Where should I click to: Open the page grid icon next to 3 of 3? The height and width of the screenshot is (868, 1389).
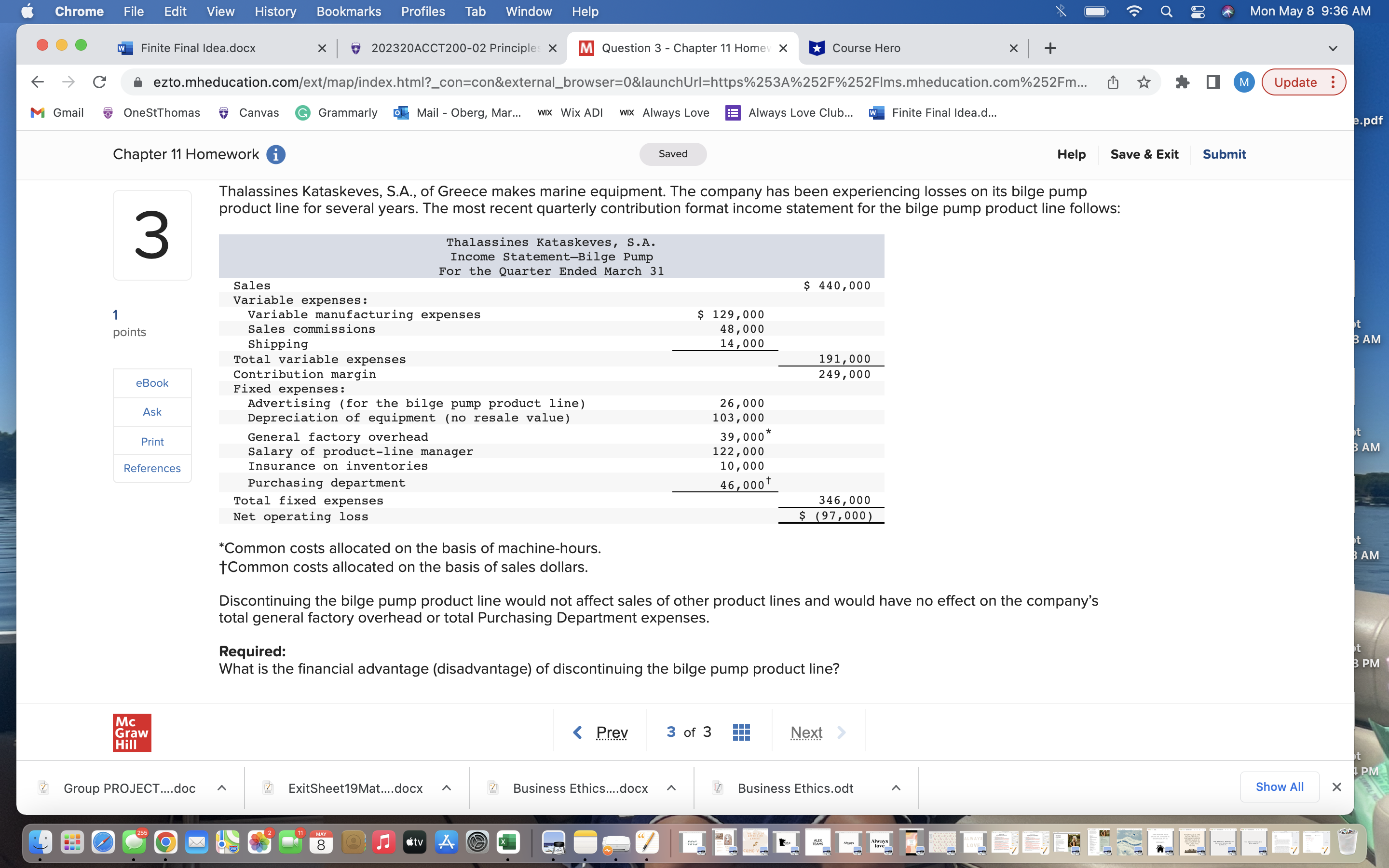741,732
